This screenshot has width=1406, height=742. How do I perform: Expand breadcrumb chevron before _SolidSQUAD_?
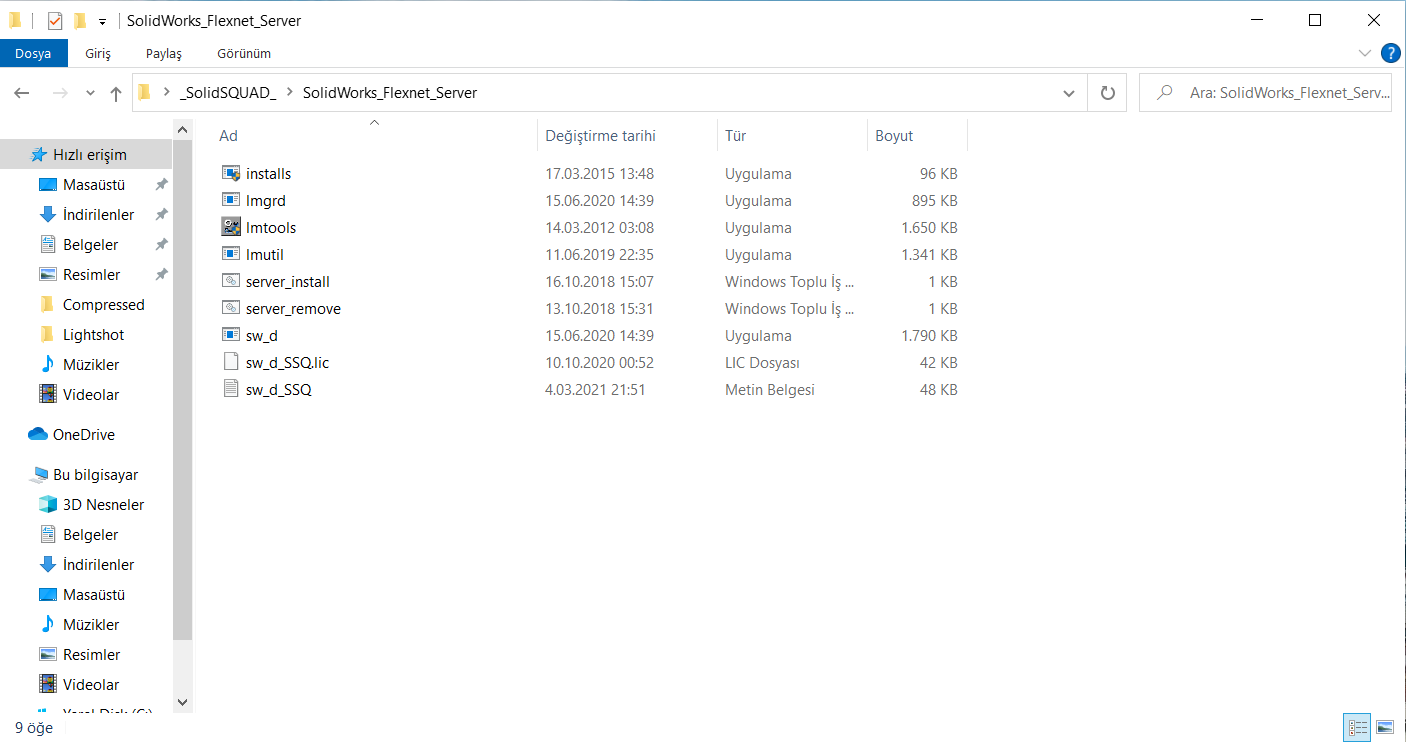click(x=166, y=93)
